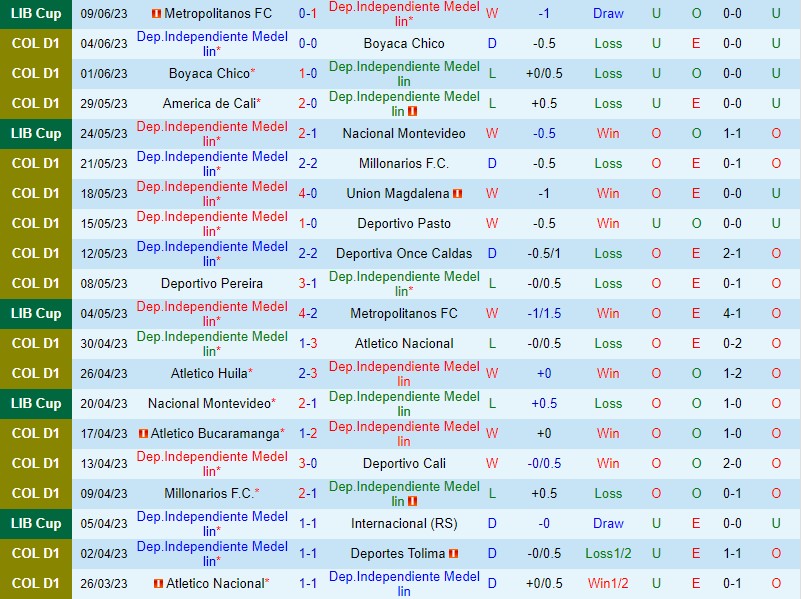Screen dimensions: 801x599
Task: Open LIB Cup league label dated 24/05/23
Action: point(36,134)
